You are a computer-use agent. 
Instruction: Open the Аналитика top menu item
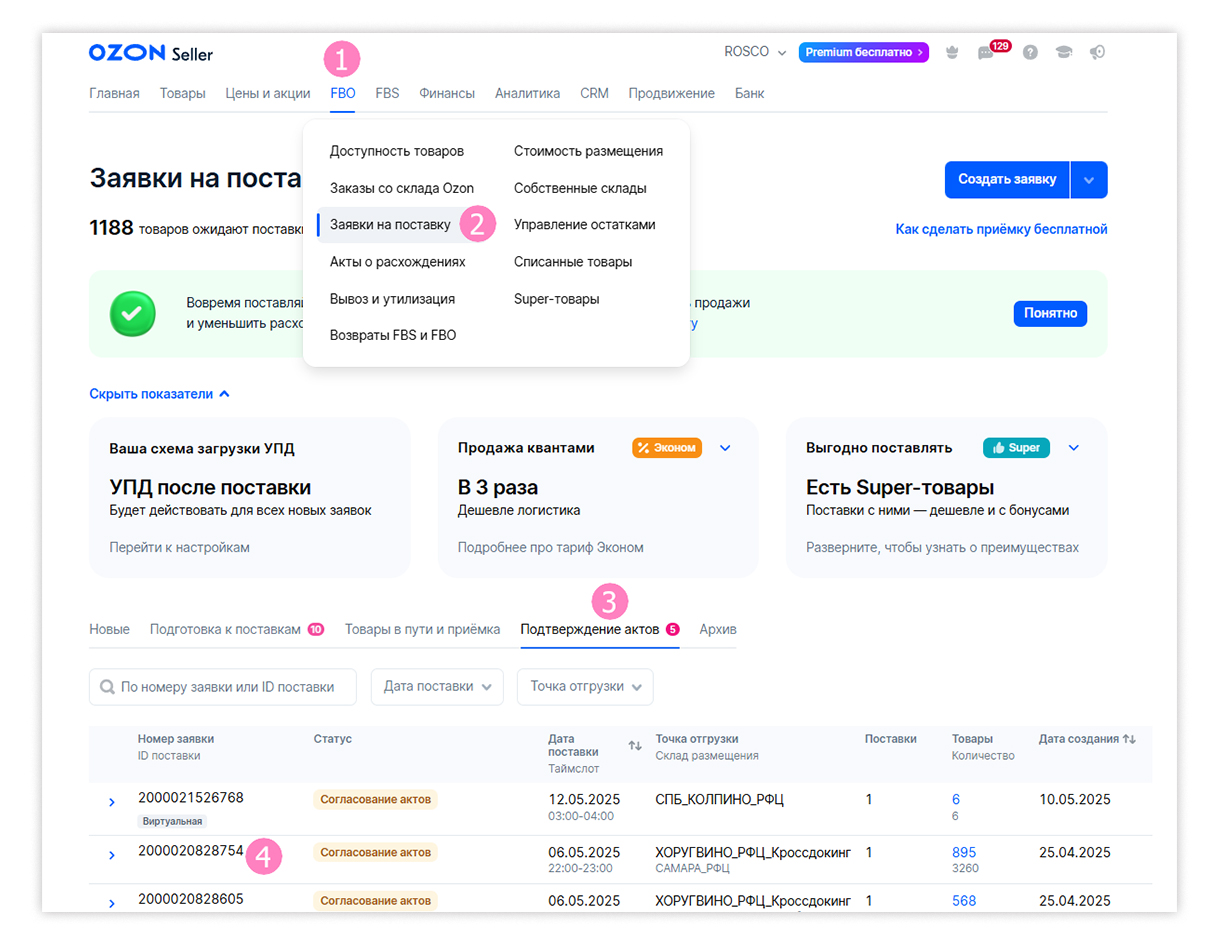pyautogui.click(x=527, y=93)
